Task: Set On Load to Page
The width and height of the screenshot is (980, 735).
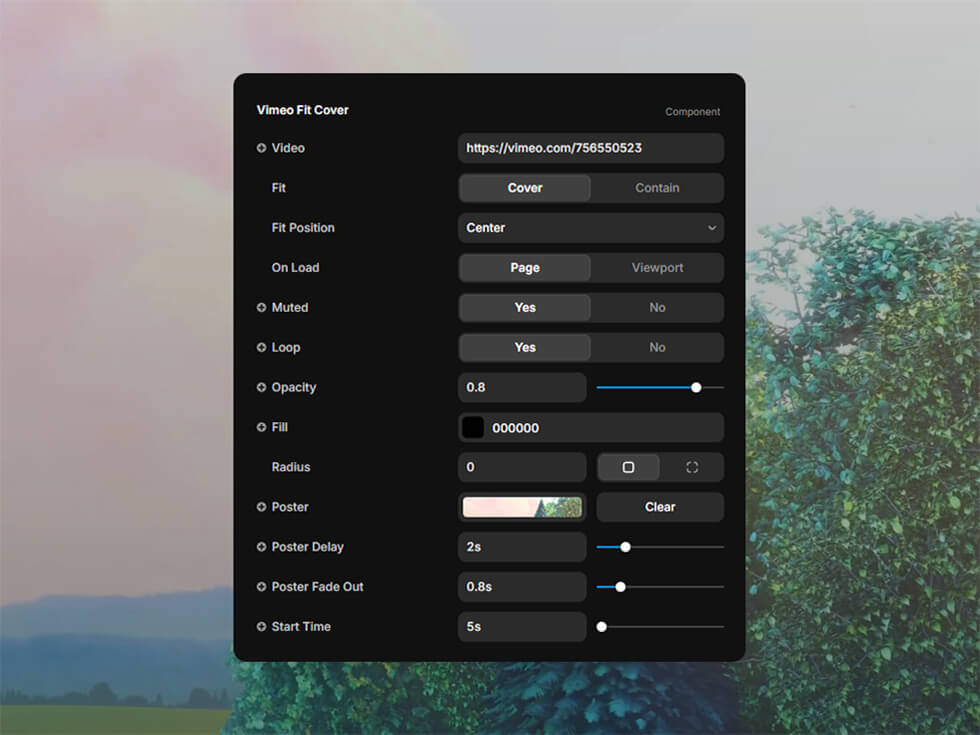Action: (x=524, y=268)
